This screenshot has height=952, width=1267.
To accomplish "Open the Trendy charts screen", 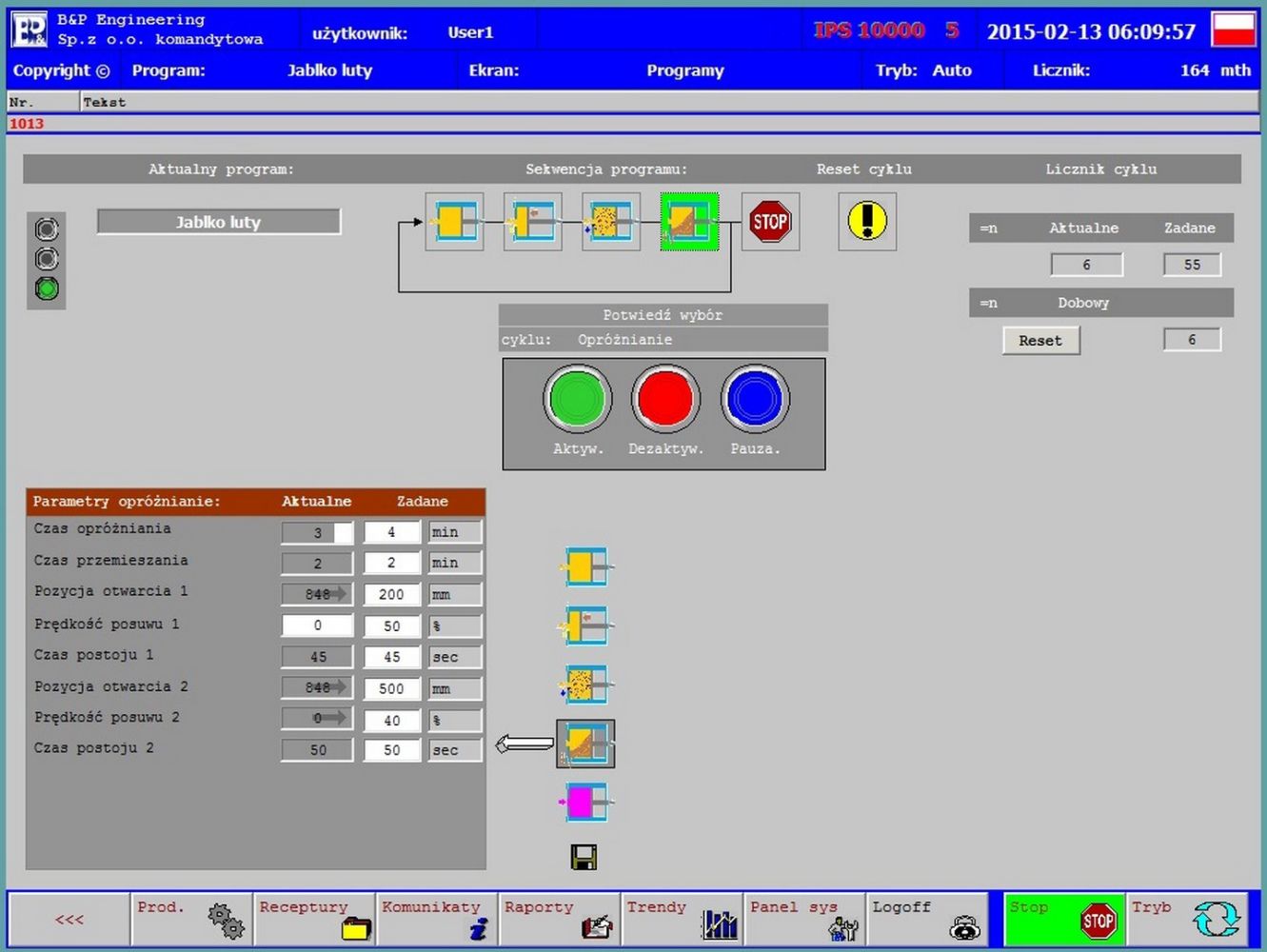I will tap(683, 920).
